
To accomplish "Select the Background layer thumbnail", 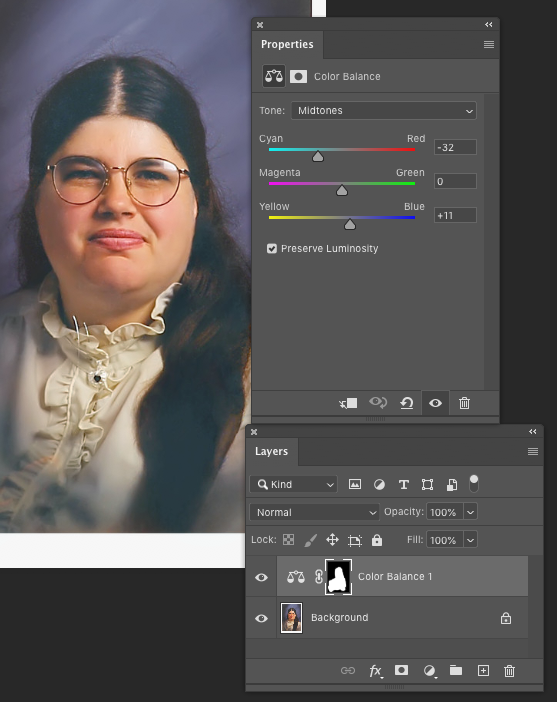I will (x=291, y=618).
